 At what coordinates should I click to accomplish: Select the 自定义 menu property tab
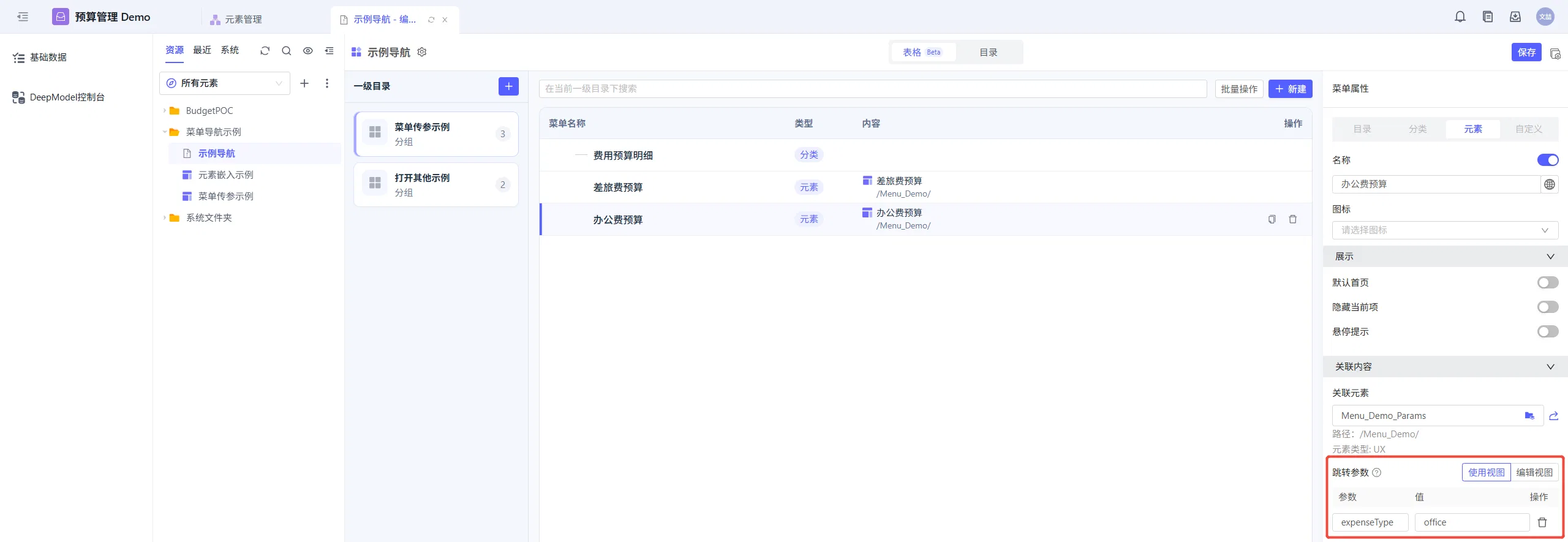1528,129
